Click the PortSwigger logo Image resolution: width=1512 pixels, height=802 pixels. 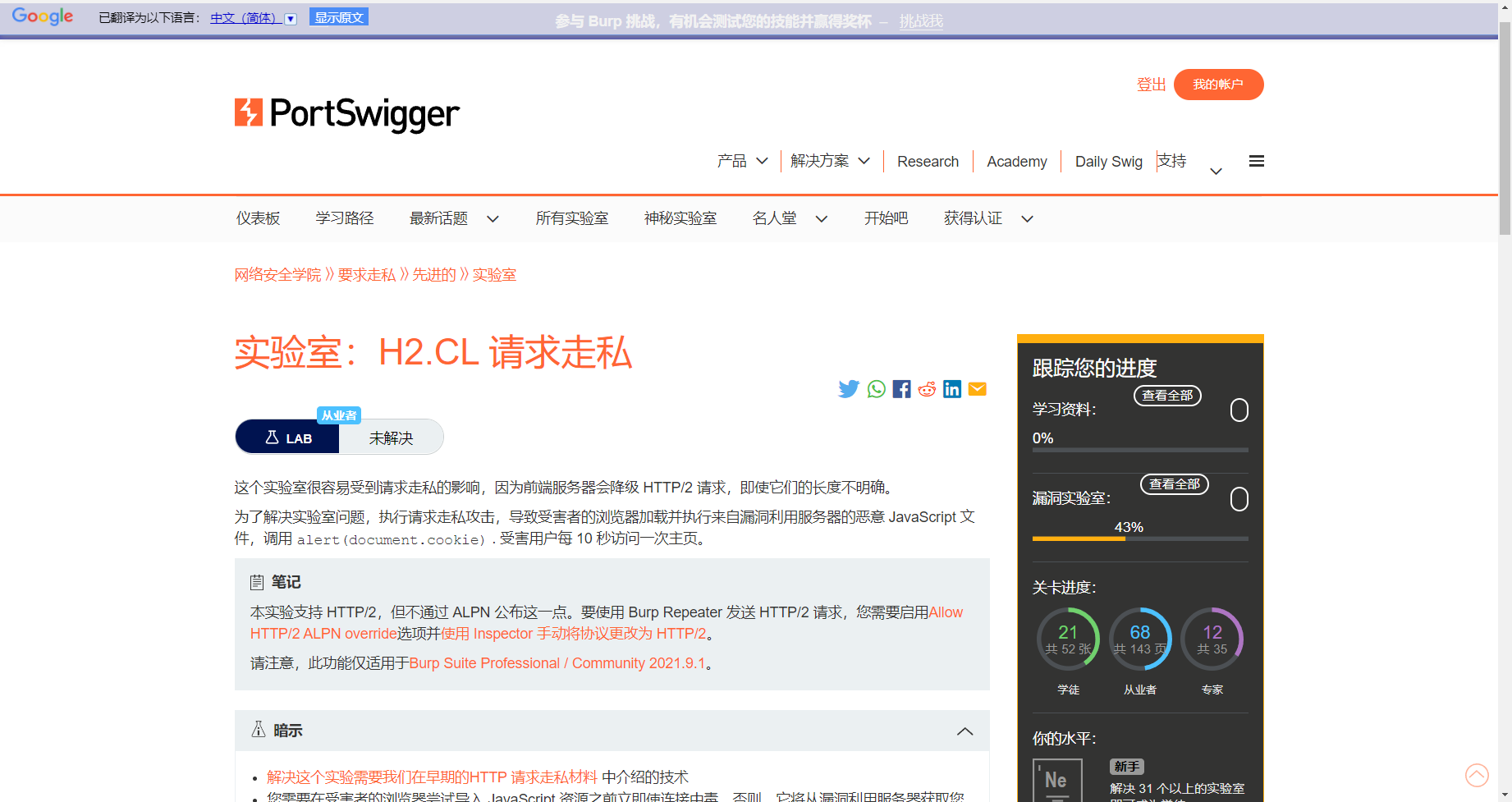click(346, 114)
